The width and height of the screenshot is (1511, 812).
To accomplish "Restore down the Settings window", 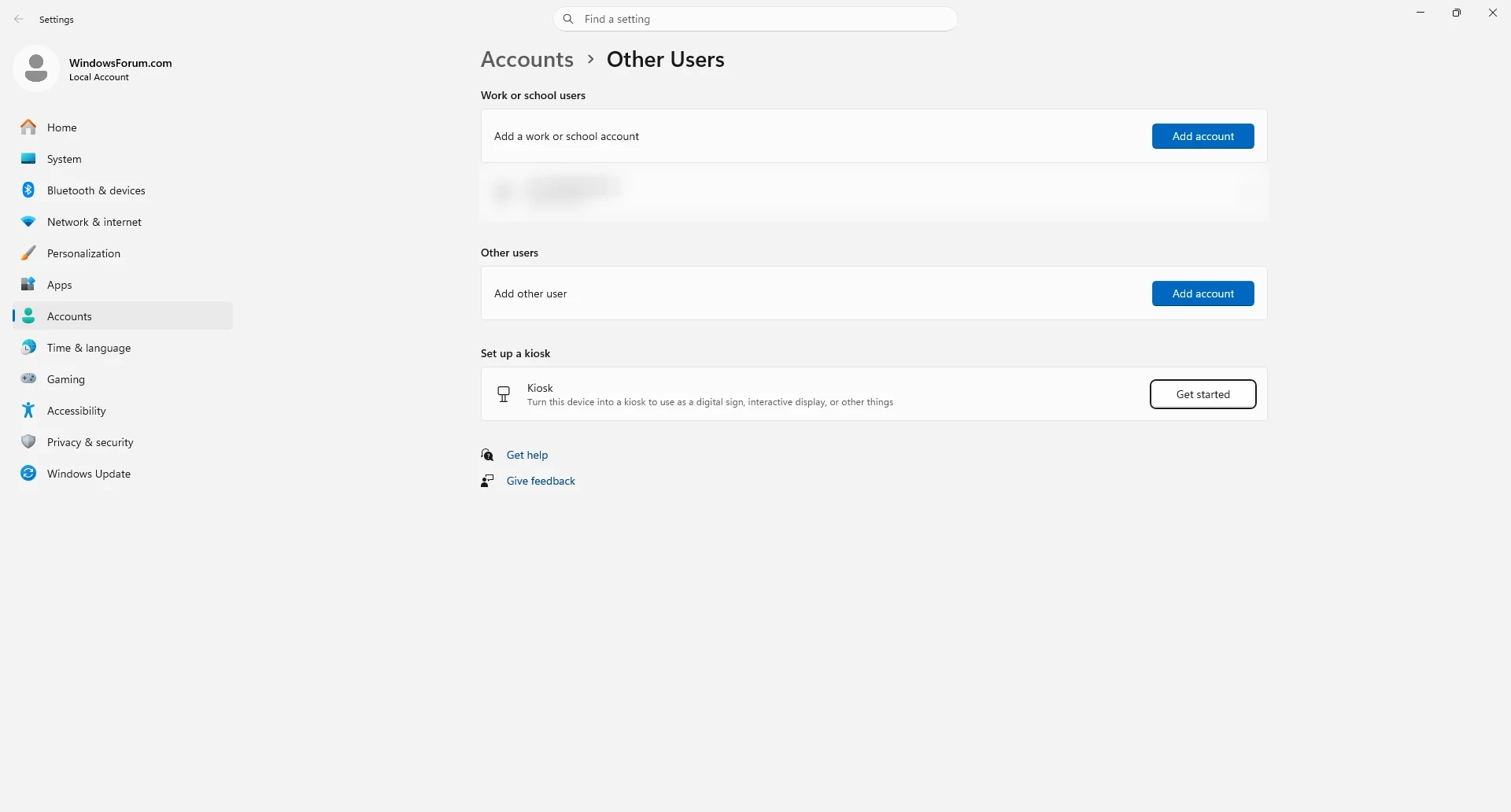I will point(1457,13).
